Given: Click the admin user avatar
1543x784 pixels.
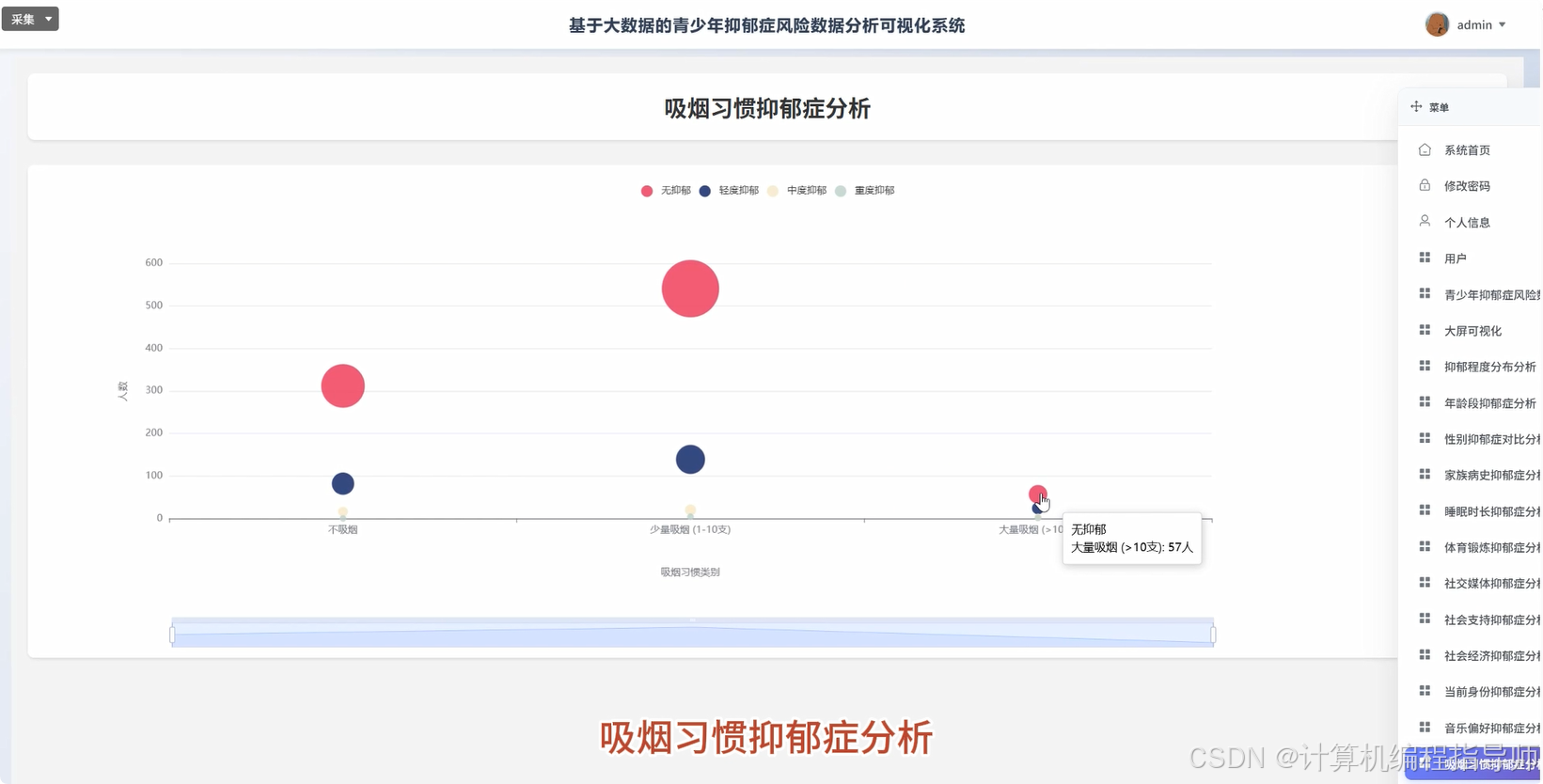Looking at the screenshot, I should (x=1437, y=24).
